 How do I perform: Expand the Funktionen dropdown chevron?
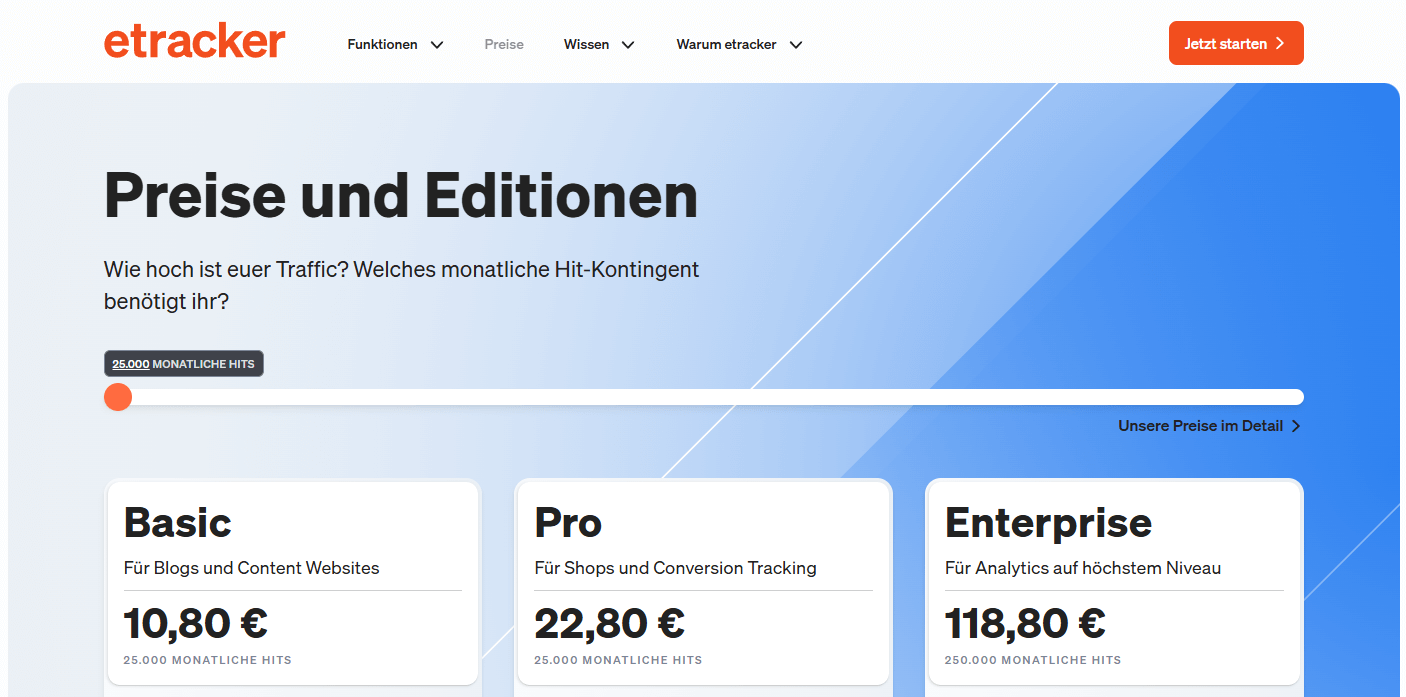[x=437, y=44]
